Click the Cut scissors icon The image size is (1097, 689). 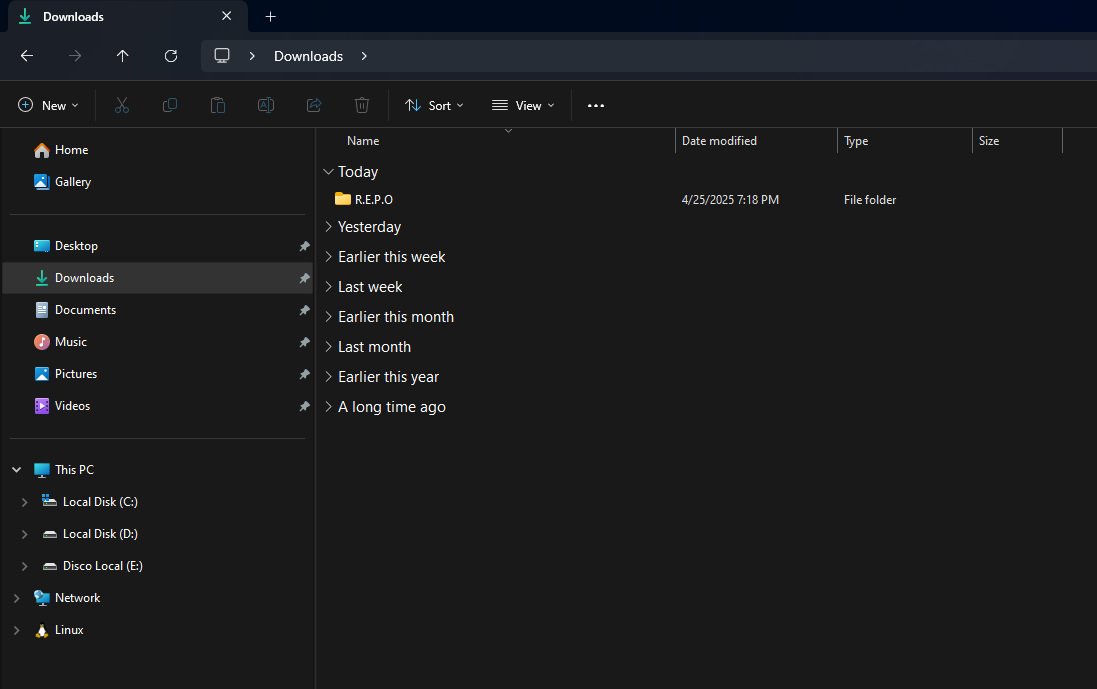coord(122,105)
